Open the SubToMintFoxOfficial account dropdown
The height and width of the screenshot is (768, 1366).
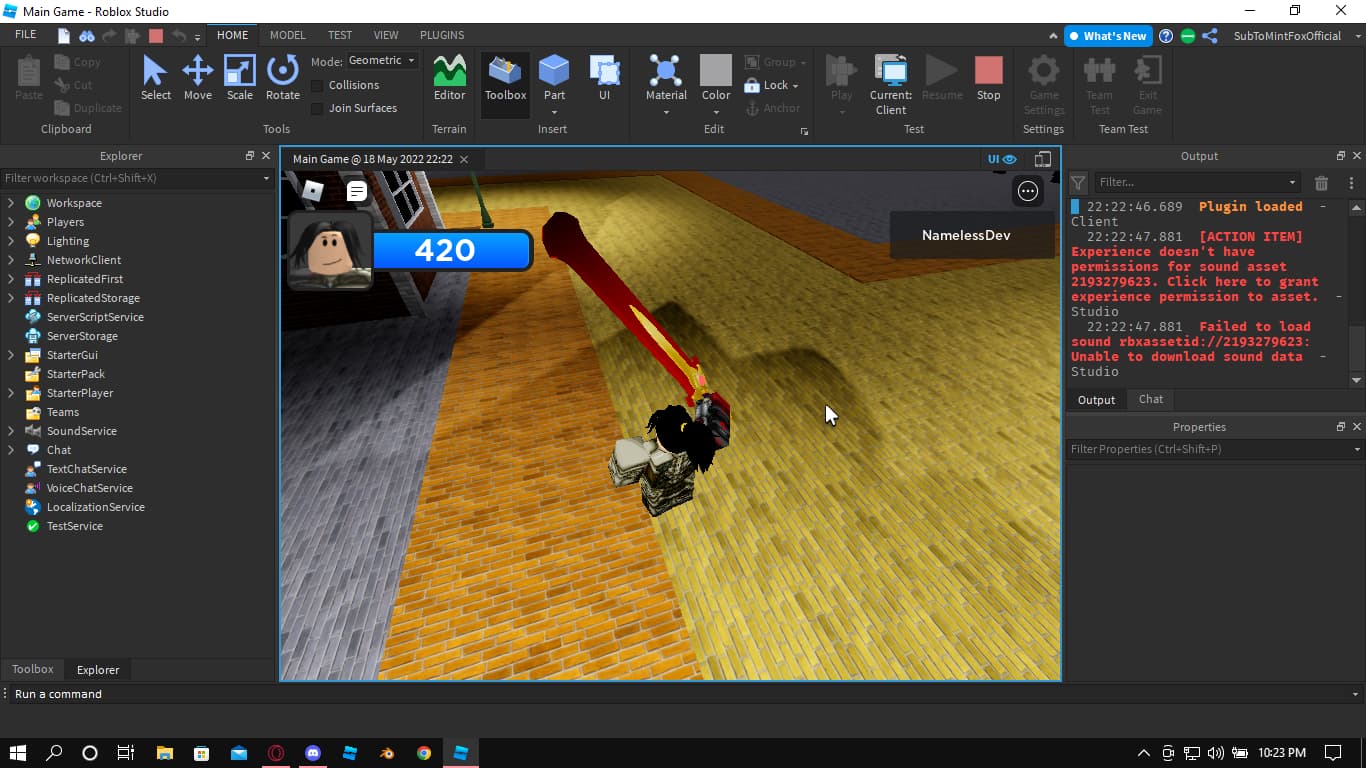(1297, 36)
